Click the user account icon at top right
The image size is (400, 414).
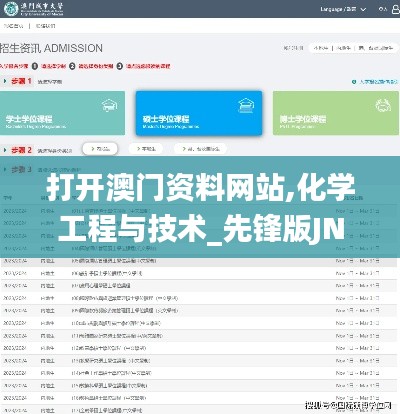point(396,9)
